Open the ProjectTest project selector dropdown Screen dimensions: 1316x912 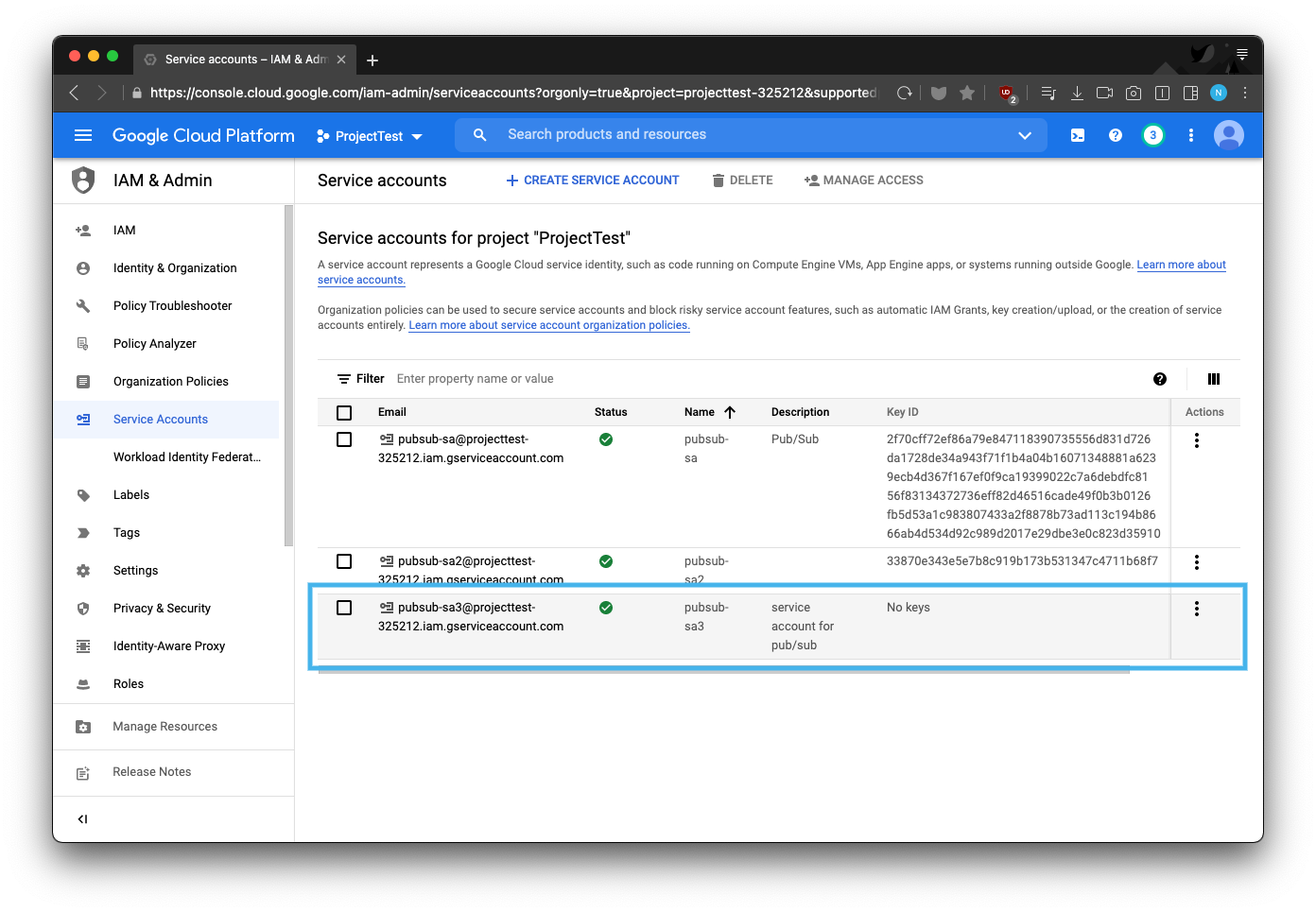coord(370,136)
